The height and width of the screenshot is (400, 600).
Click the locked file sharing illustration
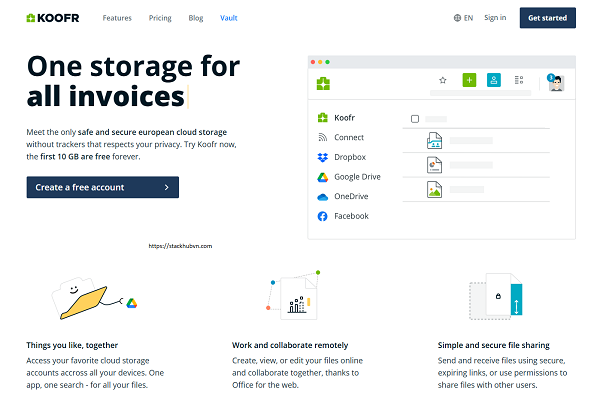[x=496, y=296]
